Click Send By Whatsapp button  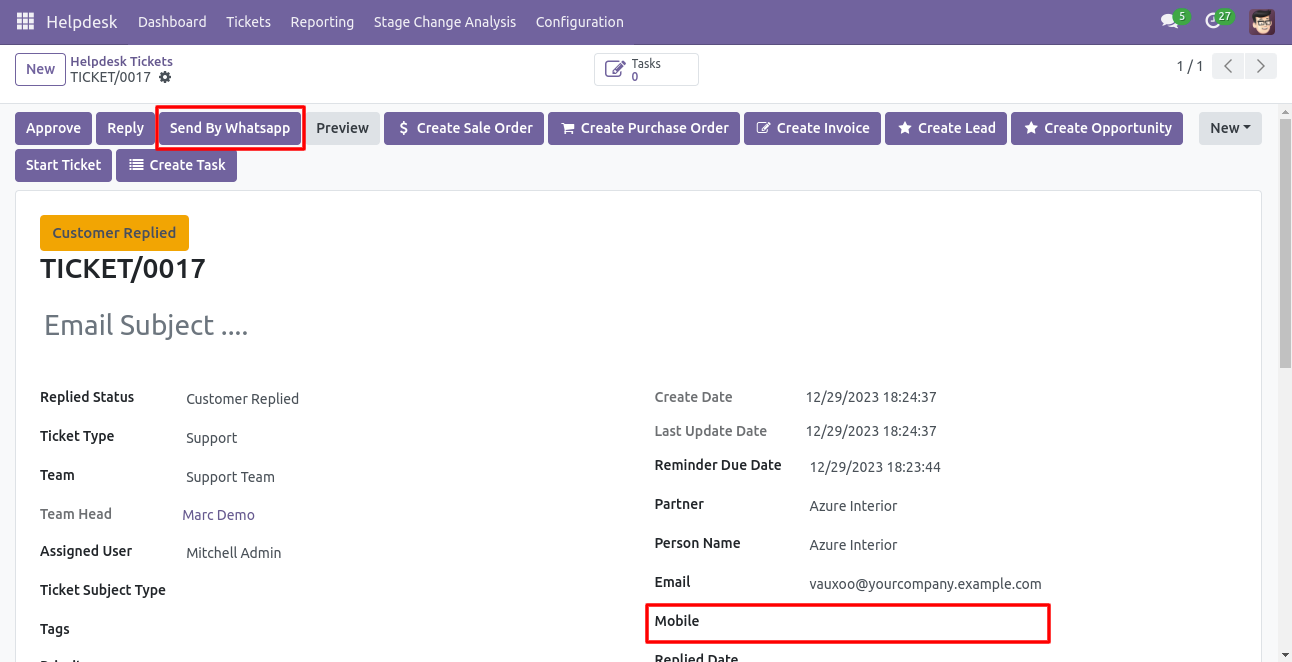pos(230,128)
